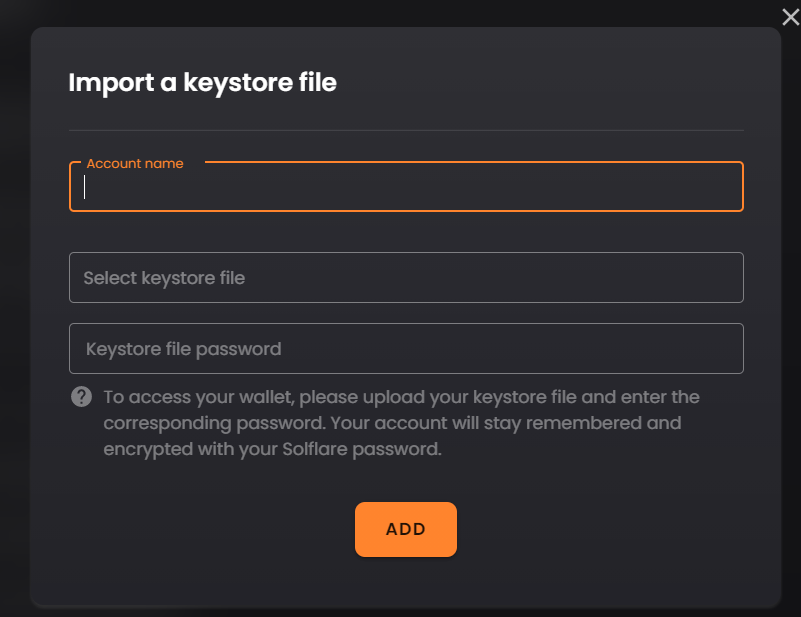Viewport: 801px width, 617px height.
Task: Click the Keystore file password field
Action: pyautogui.click(x=406, y=349)
